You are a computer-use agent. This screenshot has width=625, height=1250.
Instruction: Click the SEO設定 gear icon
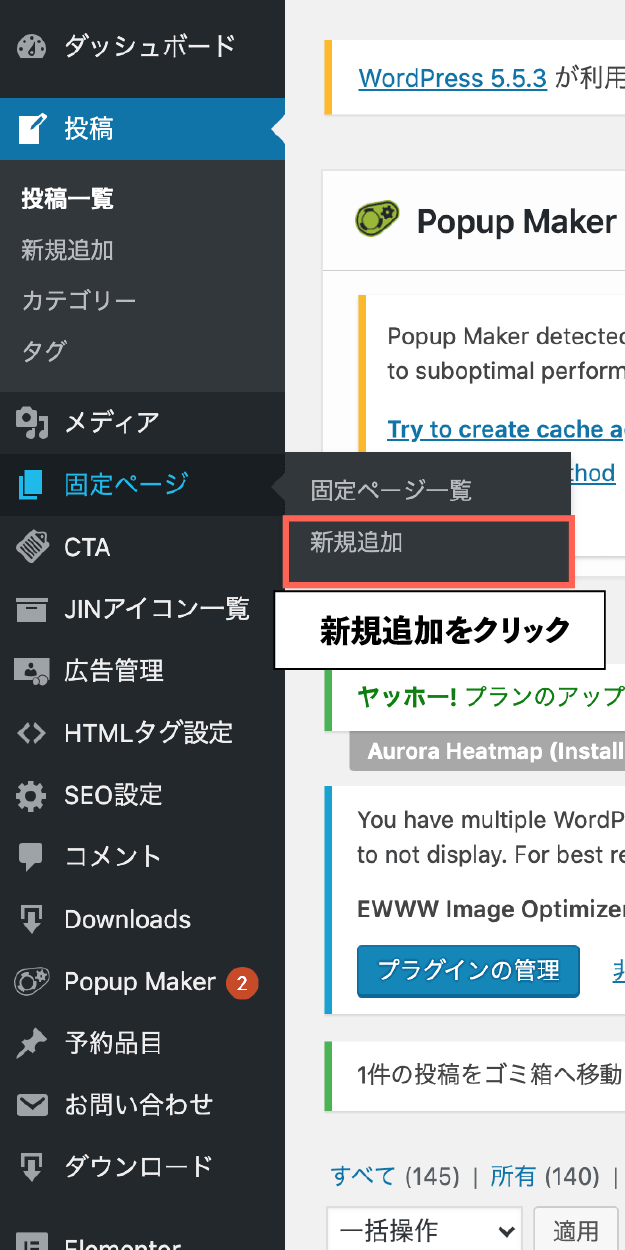click(x=32, y=796)
